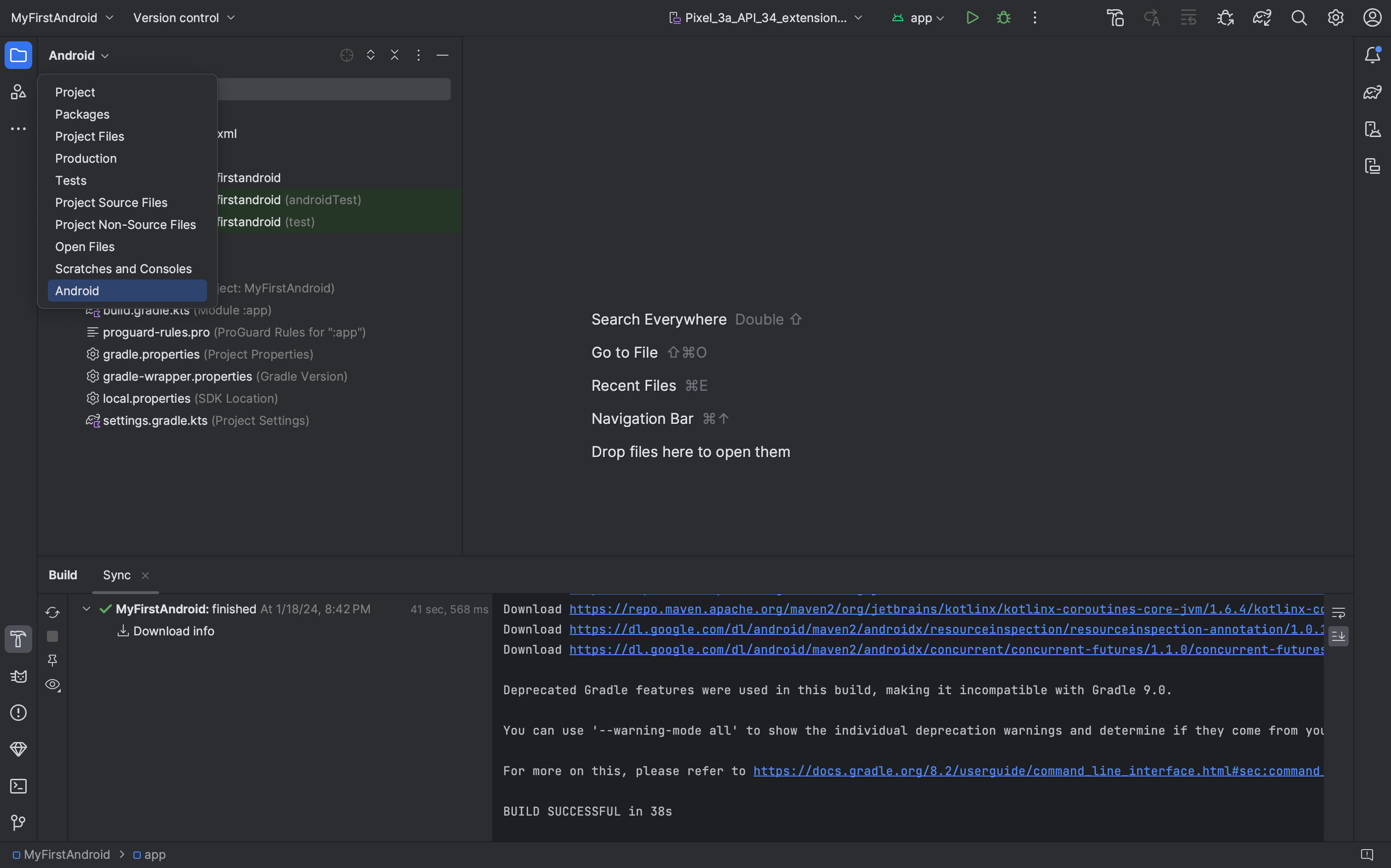Collapse the MyFirstAndroid finished build node

[86, 609]
